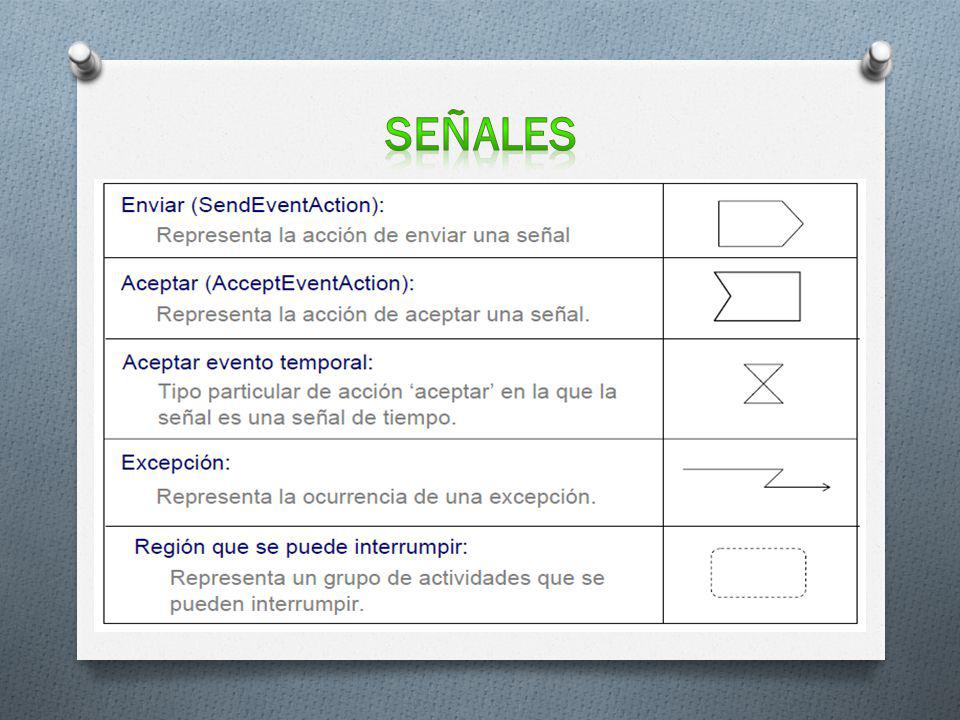Select the heading Enviar (SendEventAction):

click(x=253, y=204)
